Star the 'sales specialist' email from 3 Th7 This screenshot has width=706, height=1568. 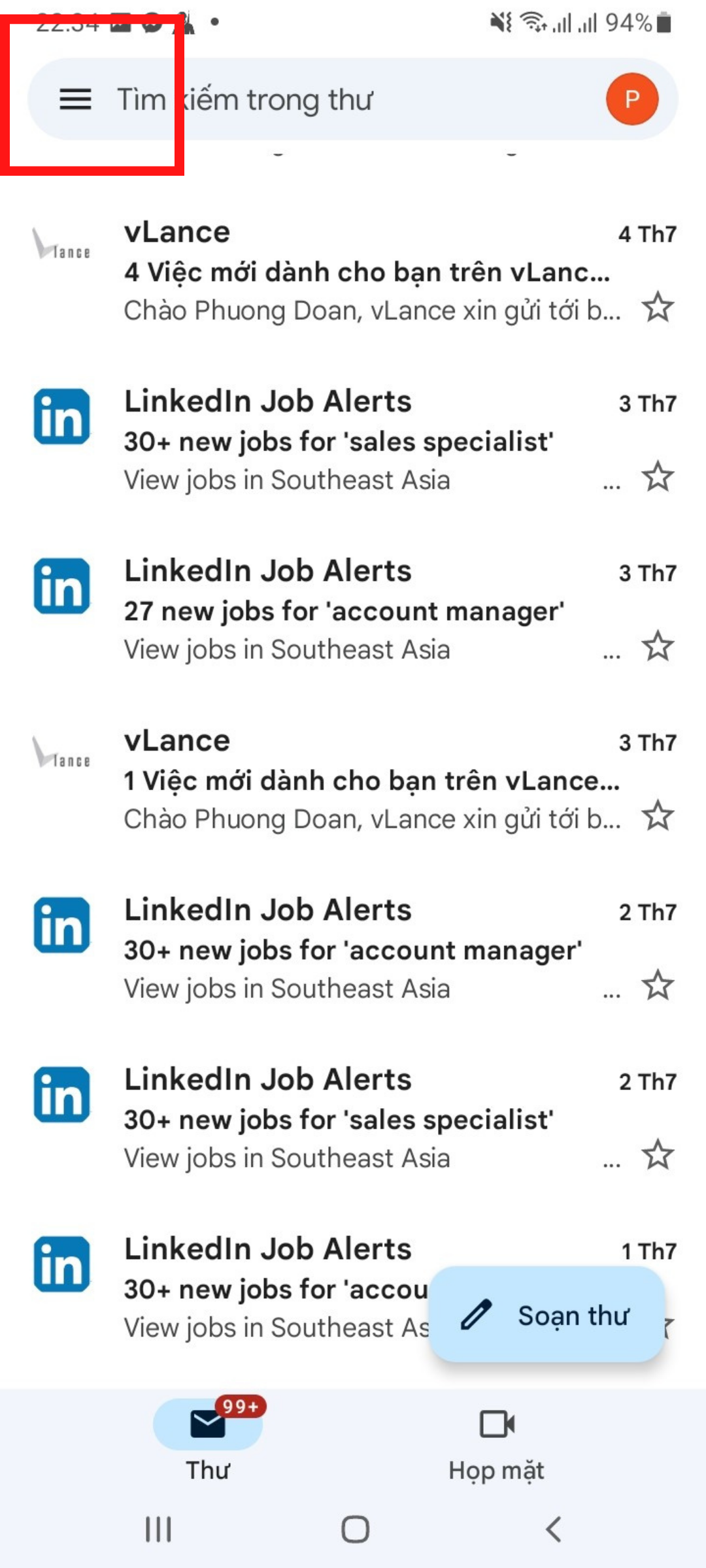tap(658, 476)
